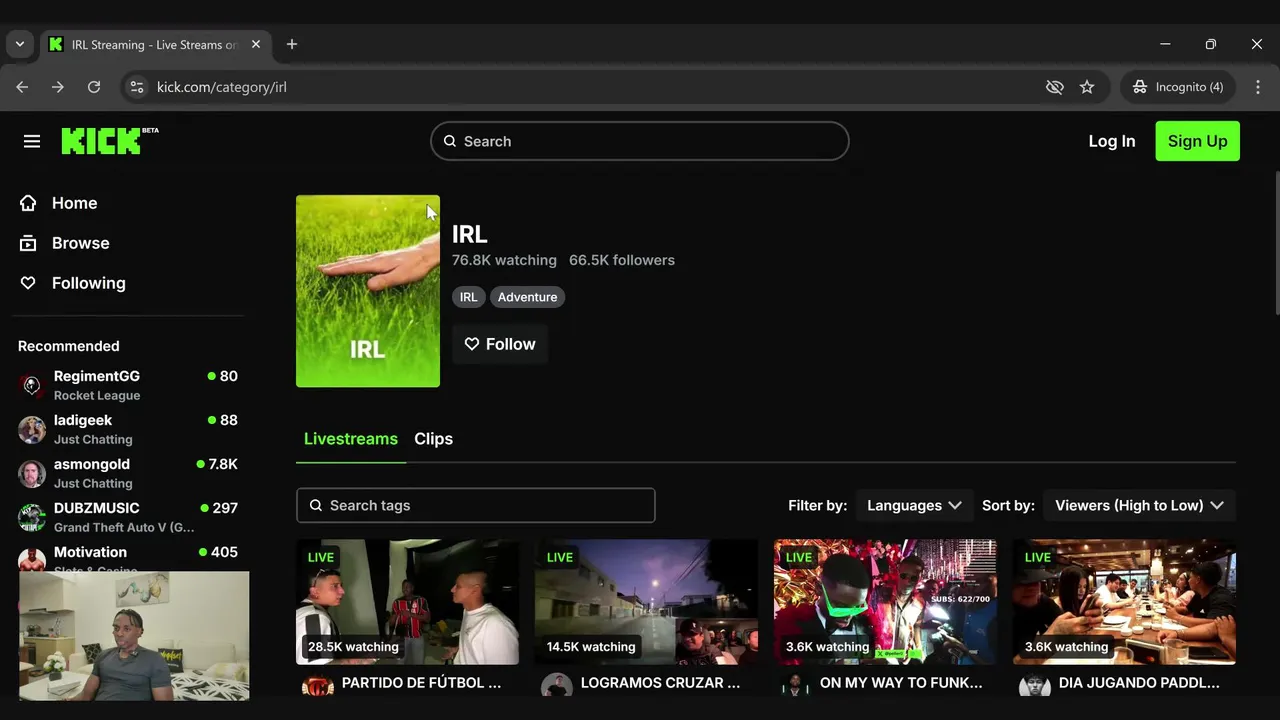The height and width of the screenshot is (720, 1280).
Task: Switch to the Livestreams tab
Action: 351,439
